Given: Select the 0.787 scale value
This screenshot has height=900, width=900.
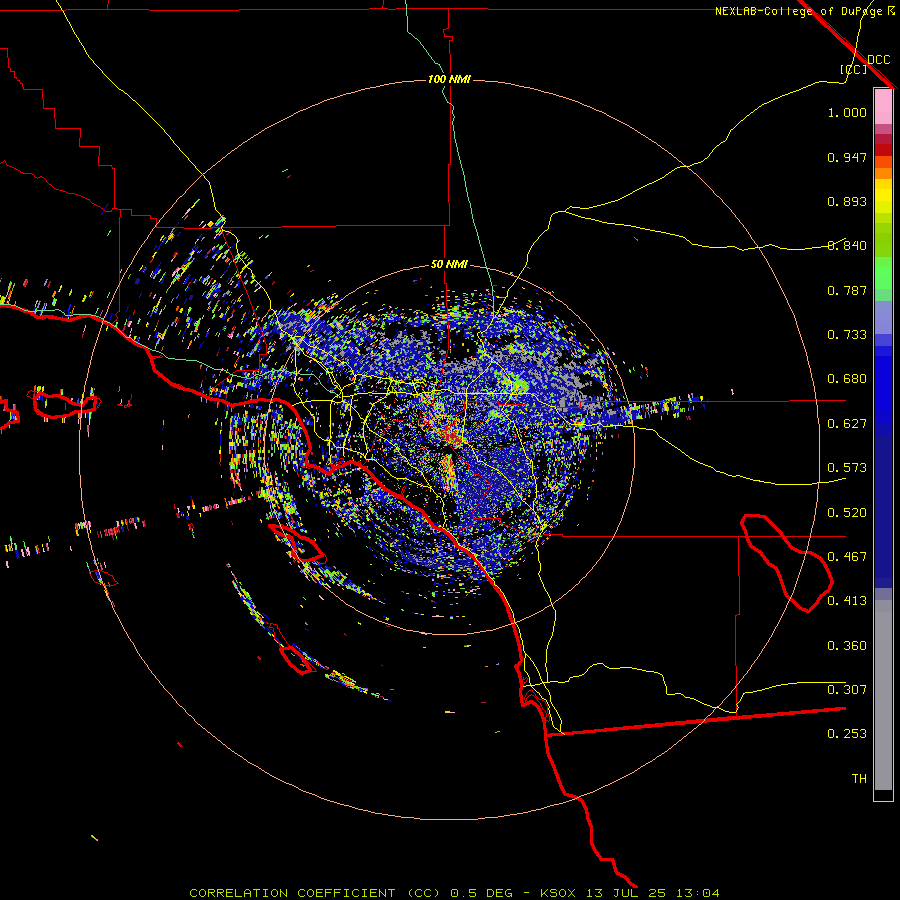Looking at the screenshot, I should (847, 290).
